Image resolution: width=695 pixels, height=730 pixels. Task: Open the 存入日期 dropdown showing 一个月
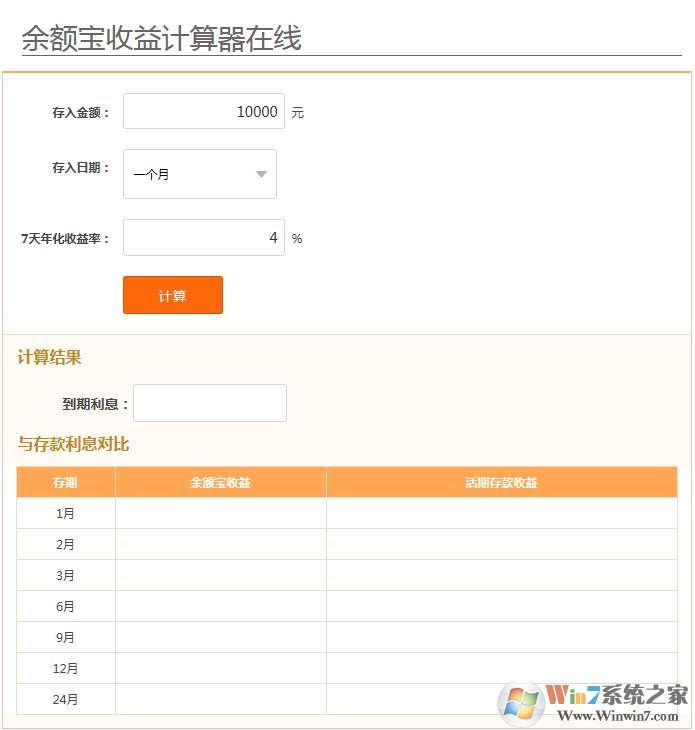point(200,174)
